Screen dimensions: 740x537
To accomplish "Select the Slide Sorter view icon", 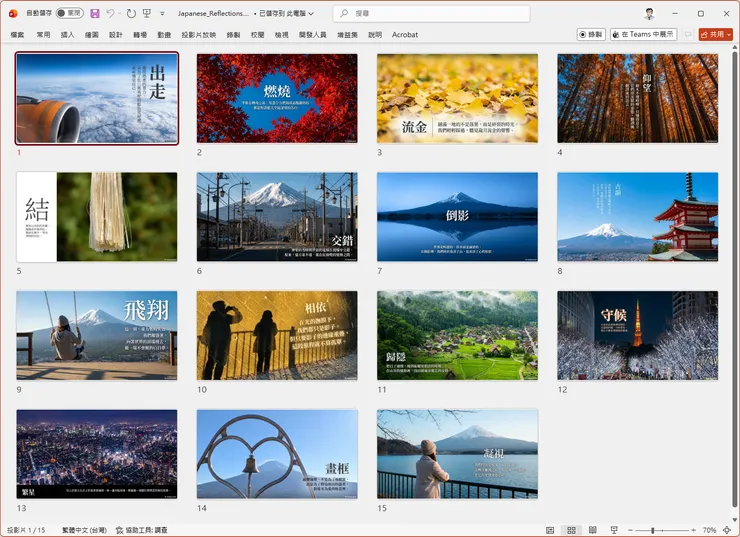I will click(571, 529).
